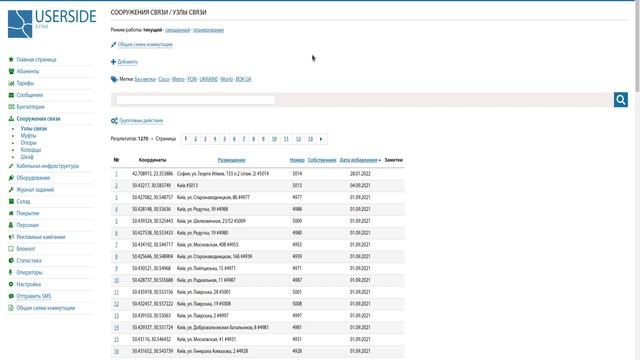The image size is (640, 360).
Task: Filter by the Metro tag
Action: pos(178,79)
